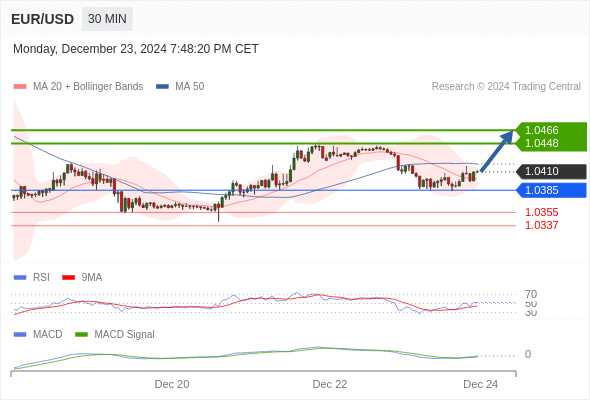Select the red 1.0337 support label

tap(542, 225)
